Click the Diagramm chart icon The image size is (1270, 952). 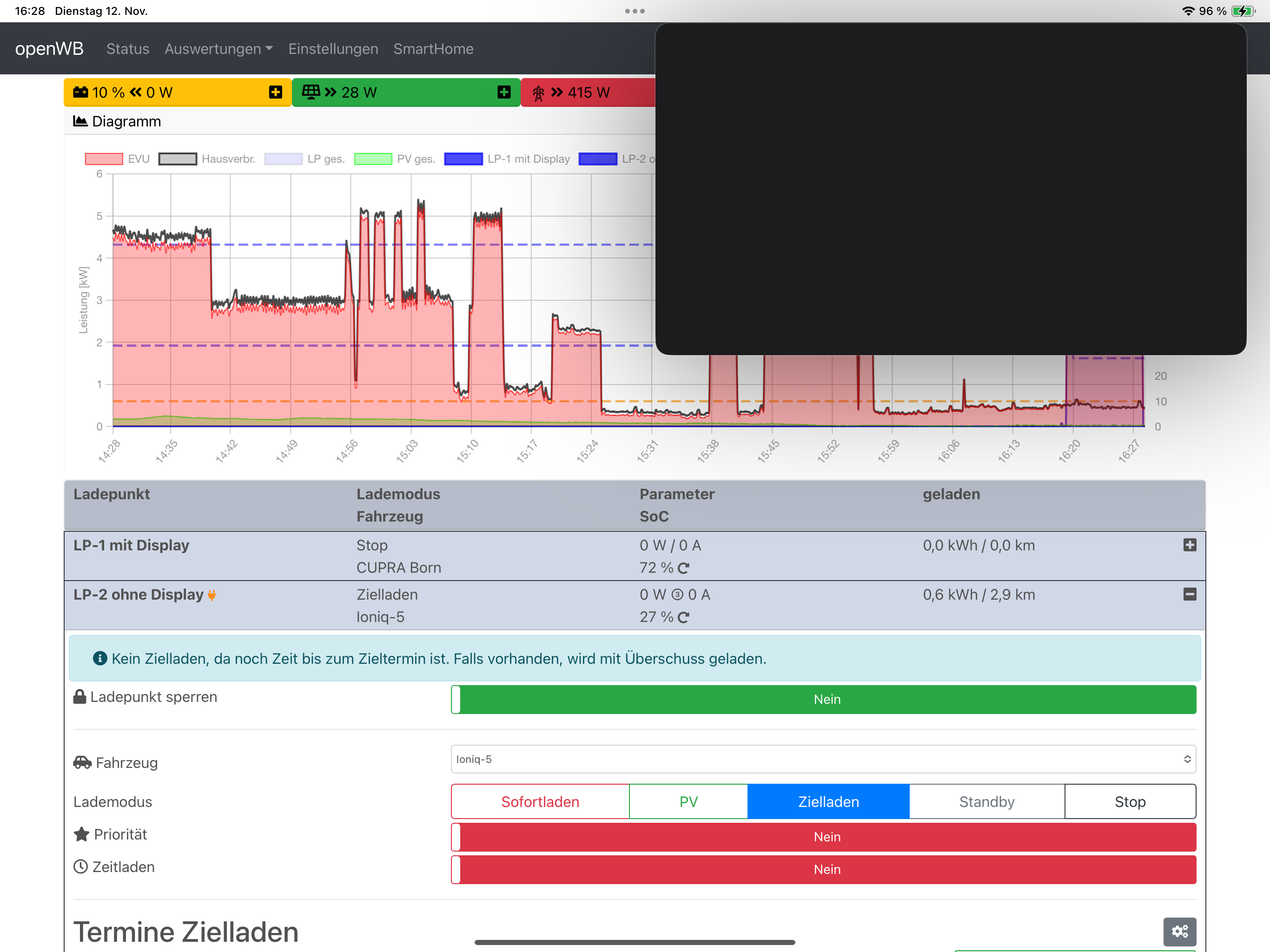tap(80, 121)
